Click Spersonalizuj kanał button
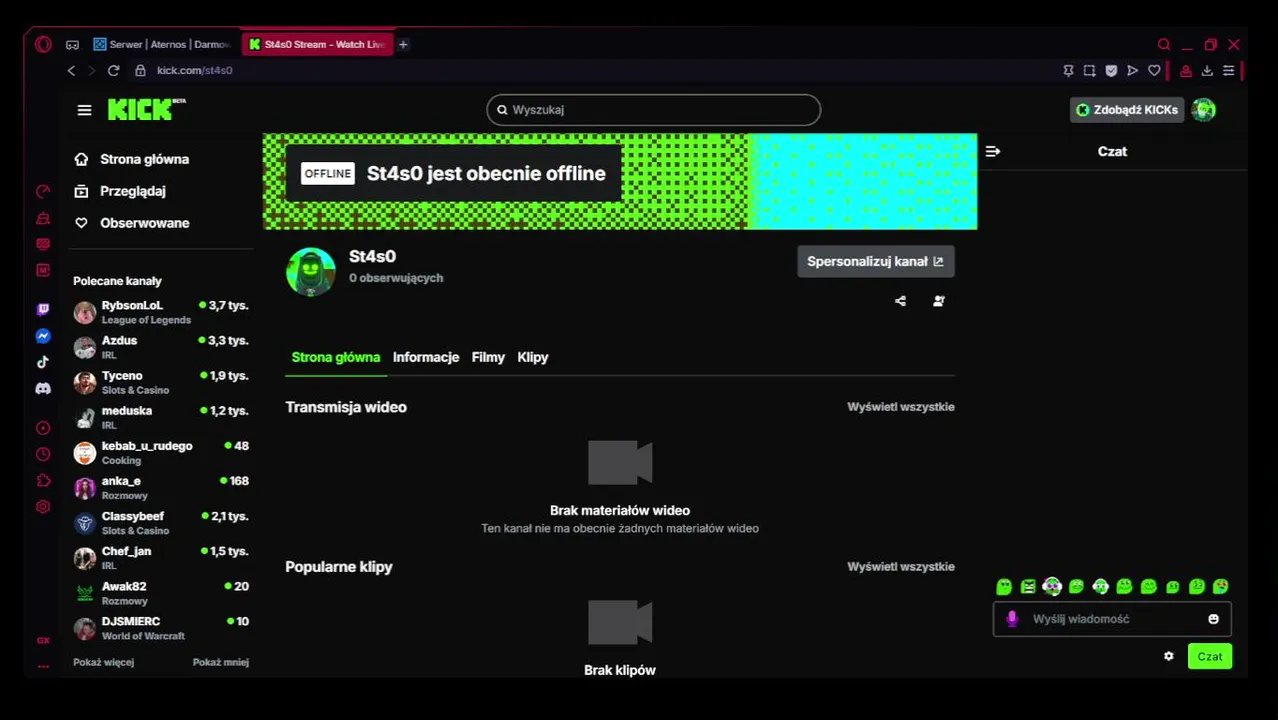Screen dimensions: 1278x720 [x=876, y=261]
